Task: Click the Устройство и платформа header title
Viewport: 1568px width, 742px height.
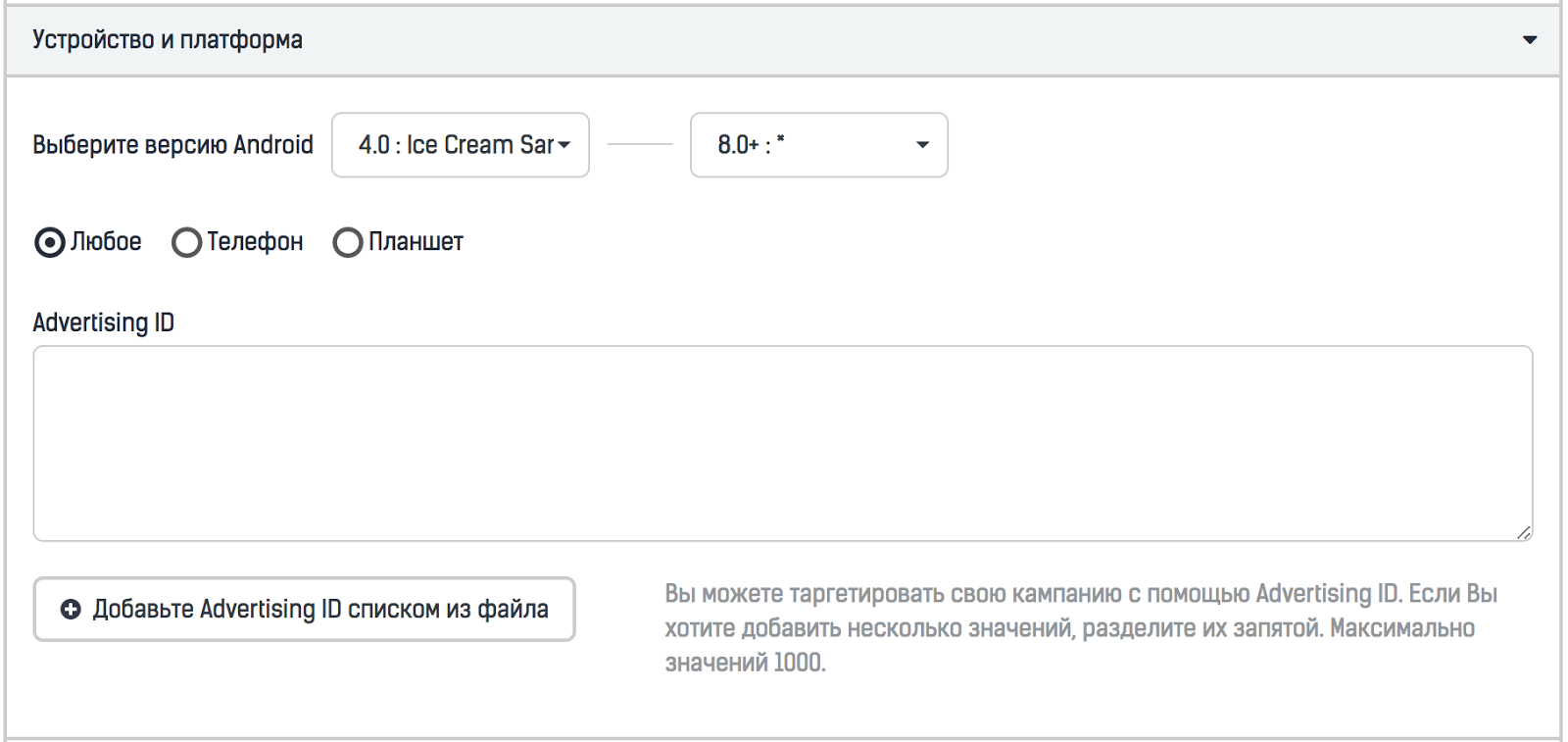Action: point(168,40)
